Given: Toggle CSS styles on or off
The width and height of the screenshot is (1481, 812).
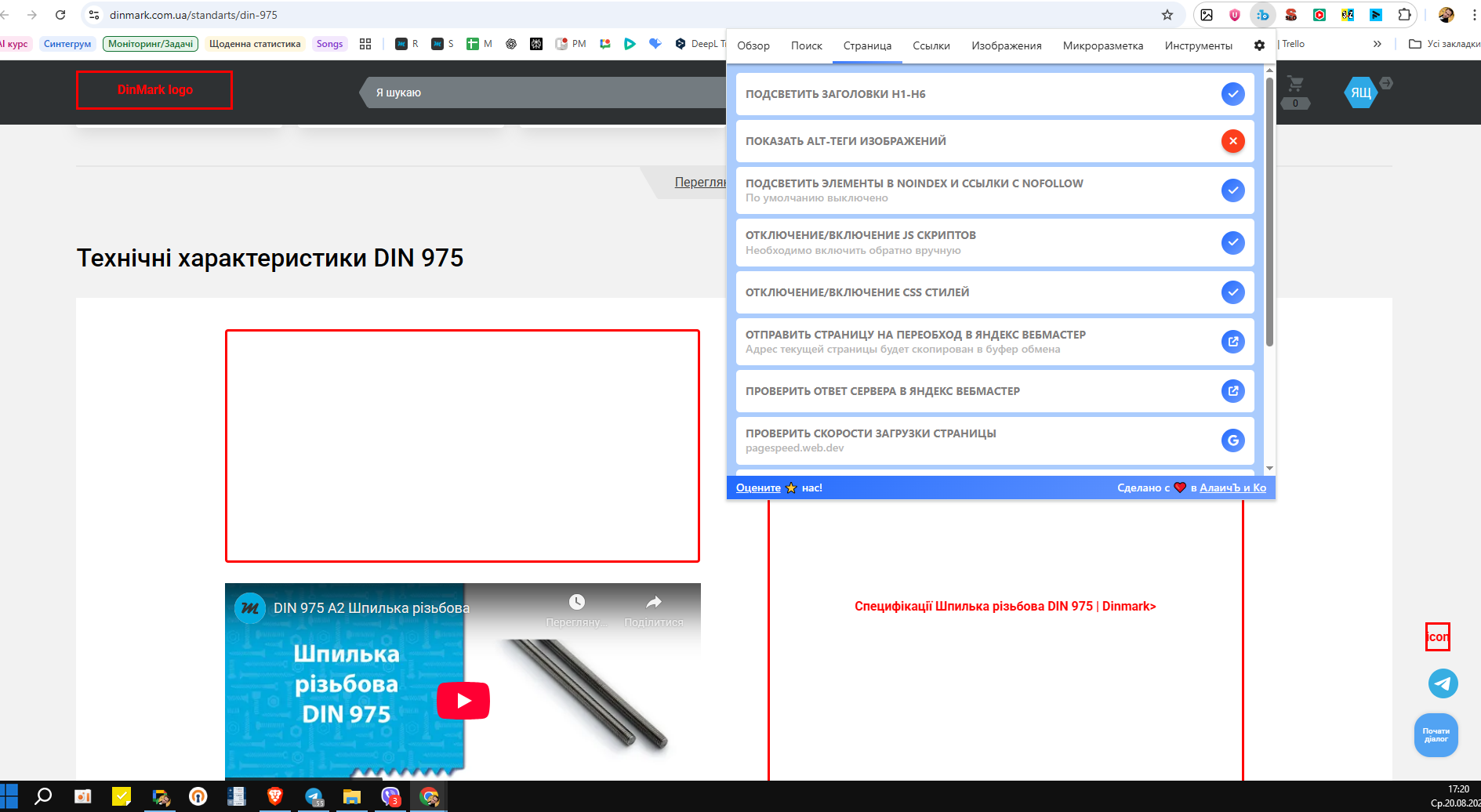Looking at the screenshot, I should [x=1232, y=292].
